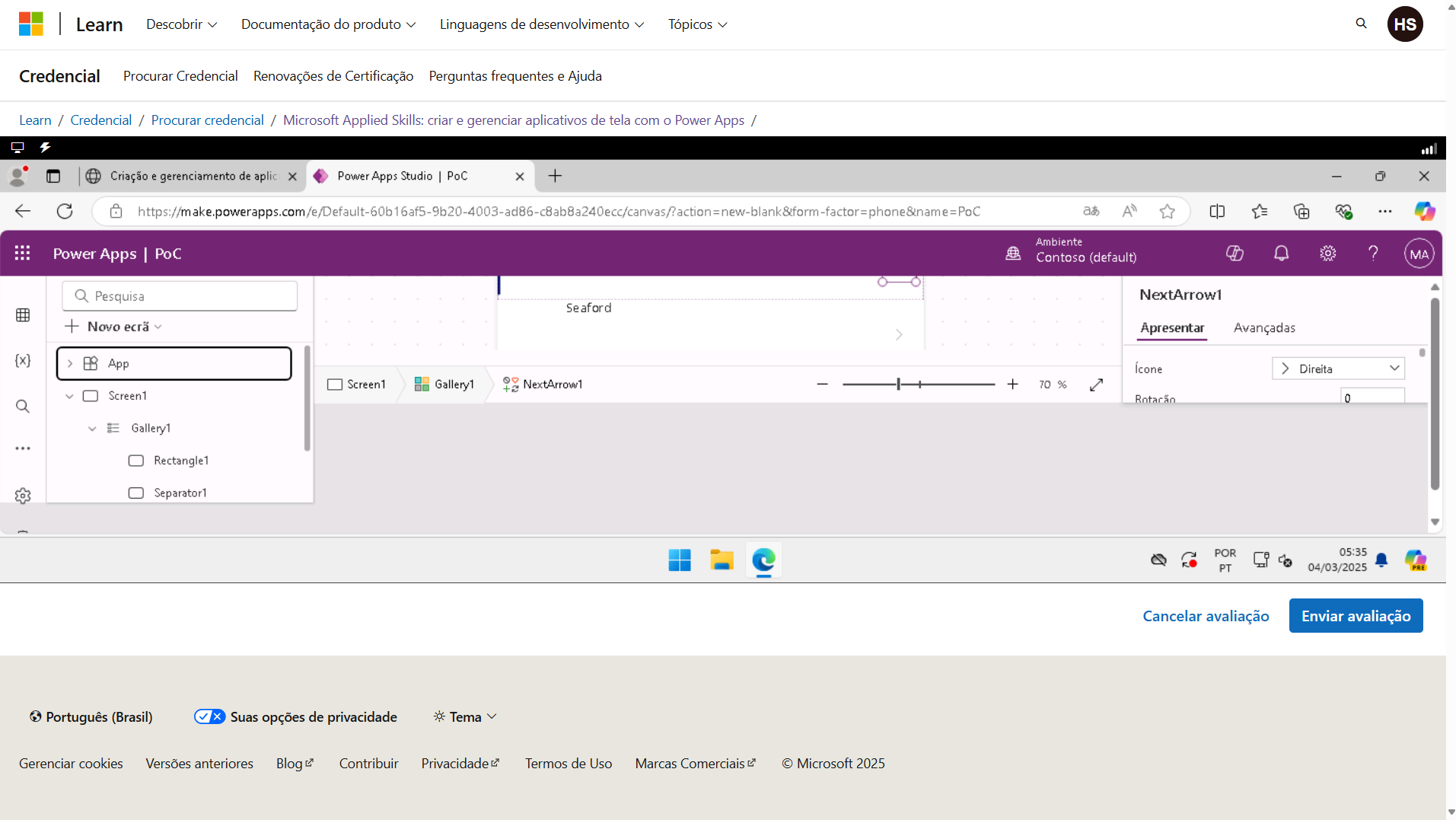Click the taskbar notification bell
This screenshot has width=1456, height=820.
pyautogui.click(x=1381, y=560)
